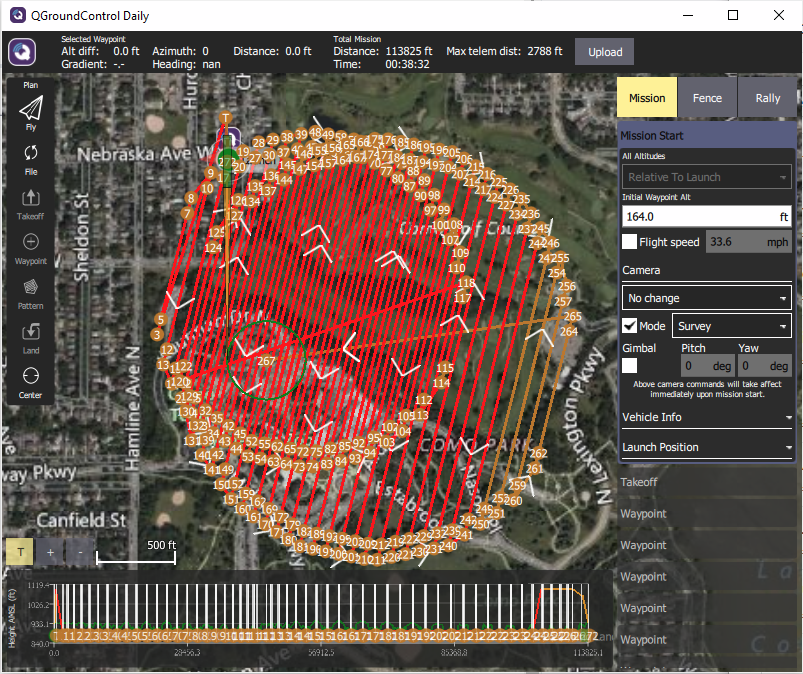The height and width of the screenshot is (674, 803).
Task: Expand the Launch Position section
Action: click(707, 448)
